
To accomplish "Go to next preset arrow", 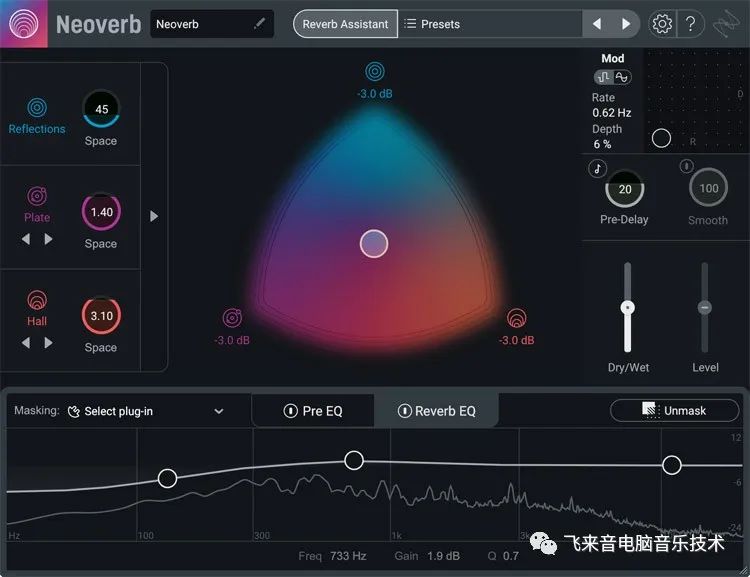I will pos(625,24).
